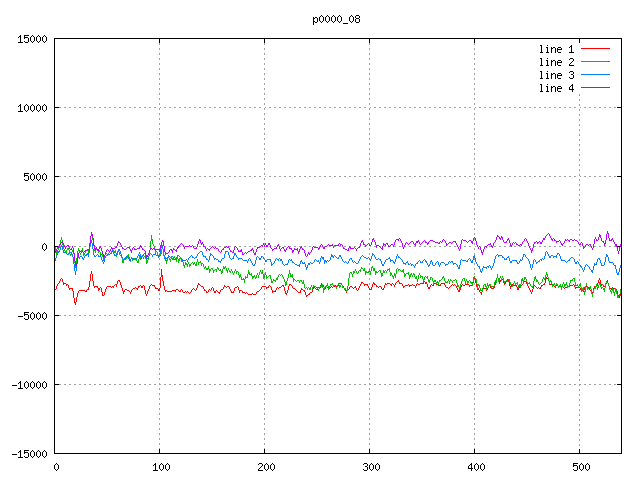Click the 400 x-axis tick label
The image size is (640, 480).
click(x=475, y=467)
